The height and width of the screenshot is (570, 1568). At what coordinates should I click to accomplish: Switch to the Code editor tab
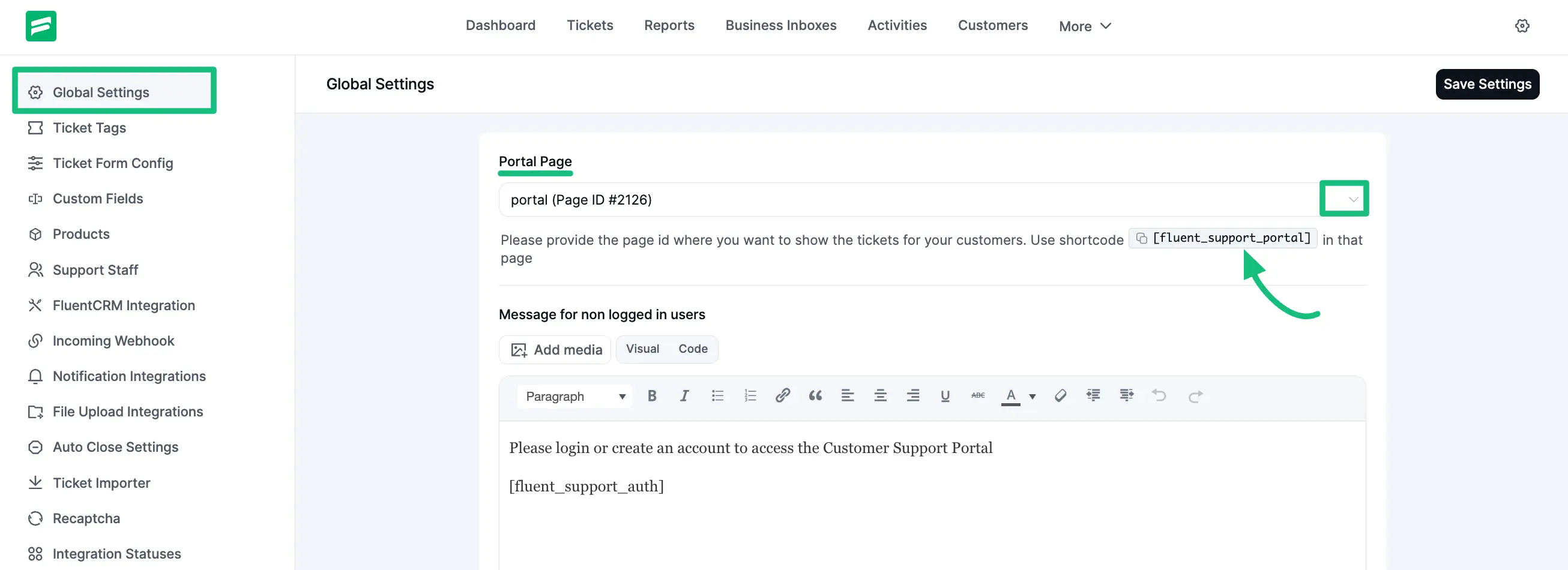[x=692, y=349]
